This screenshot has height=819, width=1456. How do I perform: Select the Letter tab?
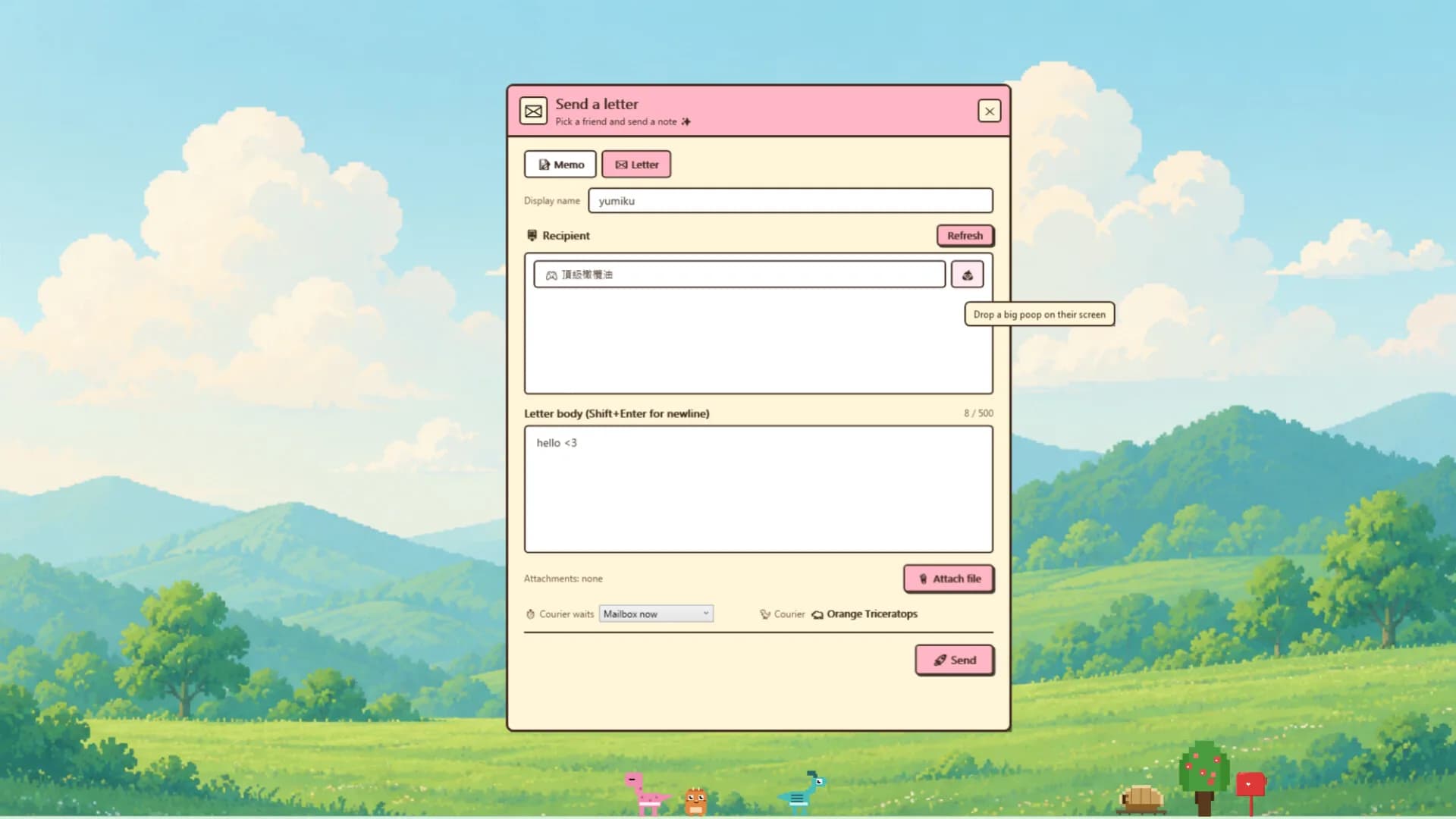[x=636, y=165]
